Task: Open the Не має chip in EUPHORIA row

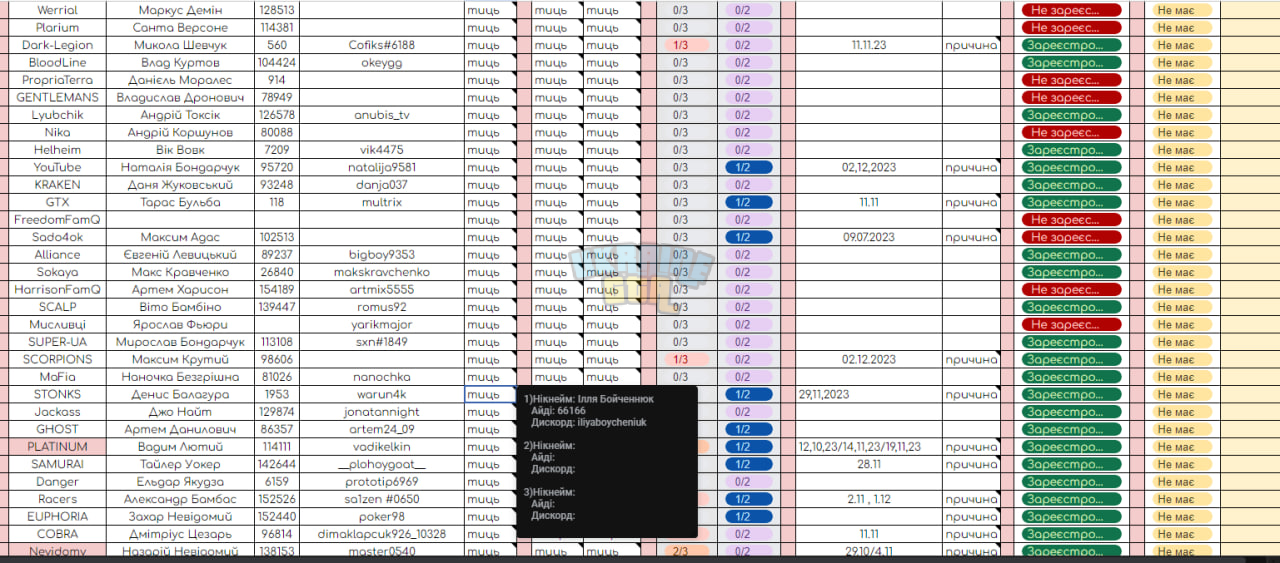Action: click(1181, 516)
